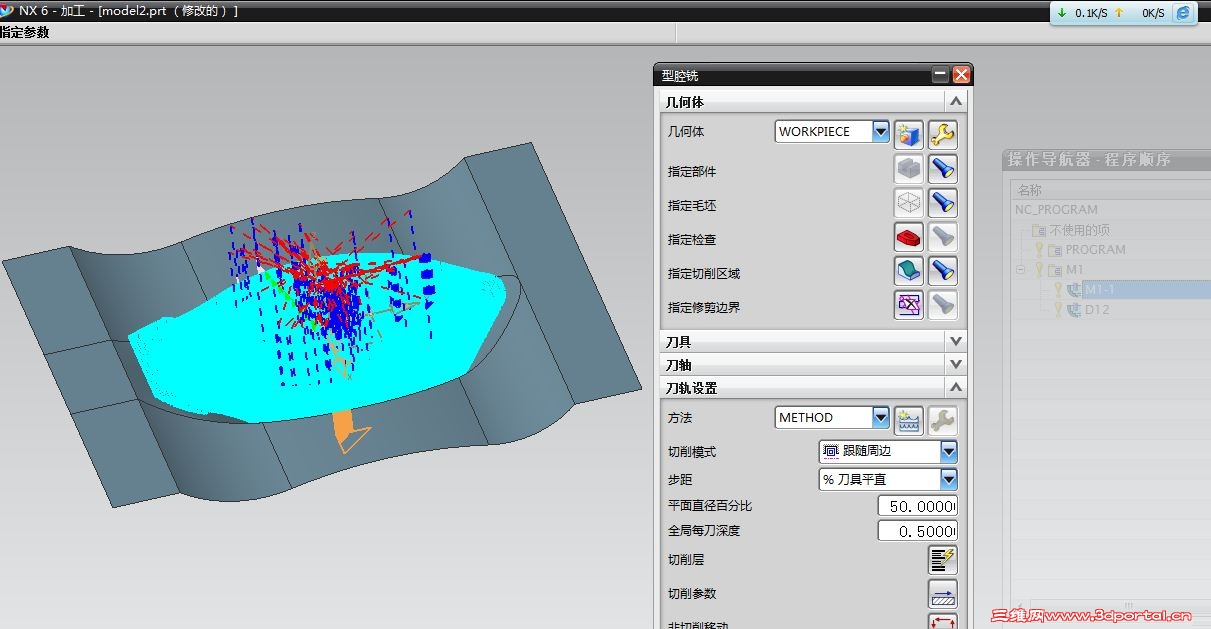Click the percent flat diameter input field

pyautogui.click(x=917, y=506)
